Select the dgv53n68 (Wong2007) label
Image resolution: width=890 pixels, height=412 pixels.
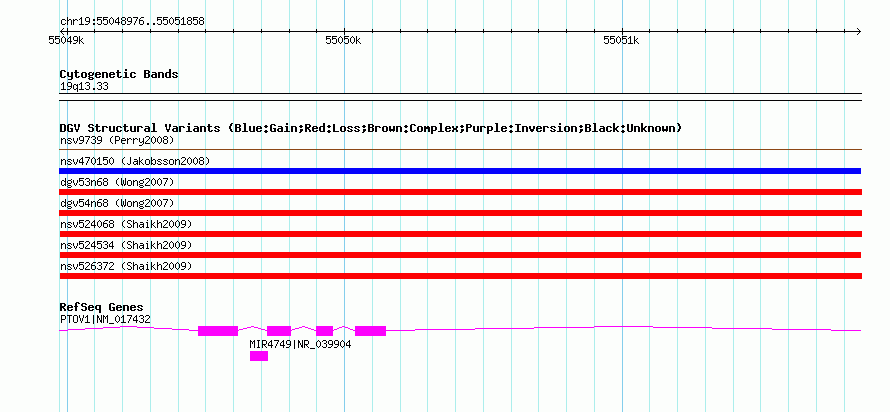coord(117,182)
